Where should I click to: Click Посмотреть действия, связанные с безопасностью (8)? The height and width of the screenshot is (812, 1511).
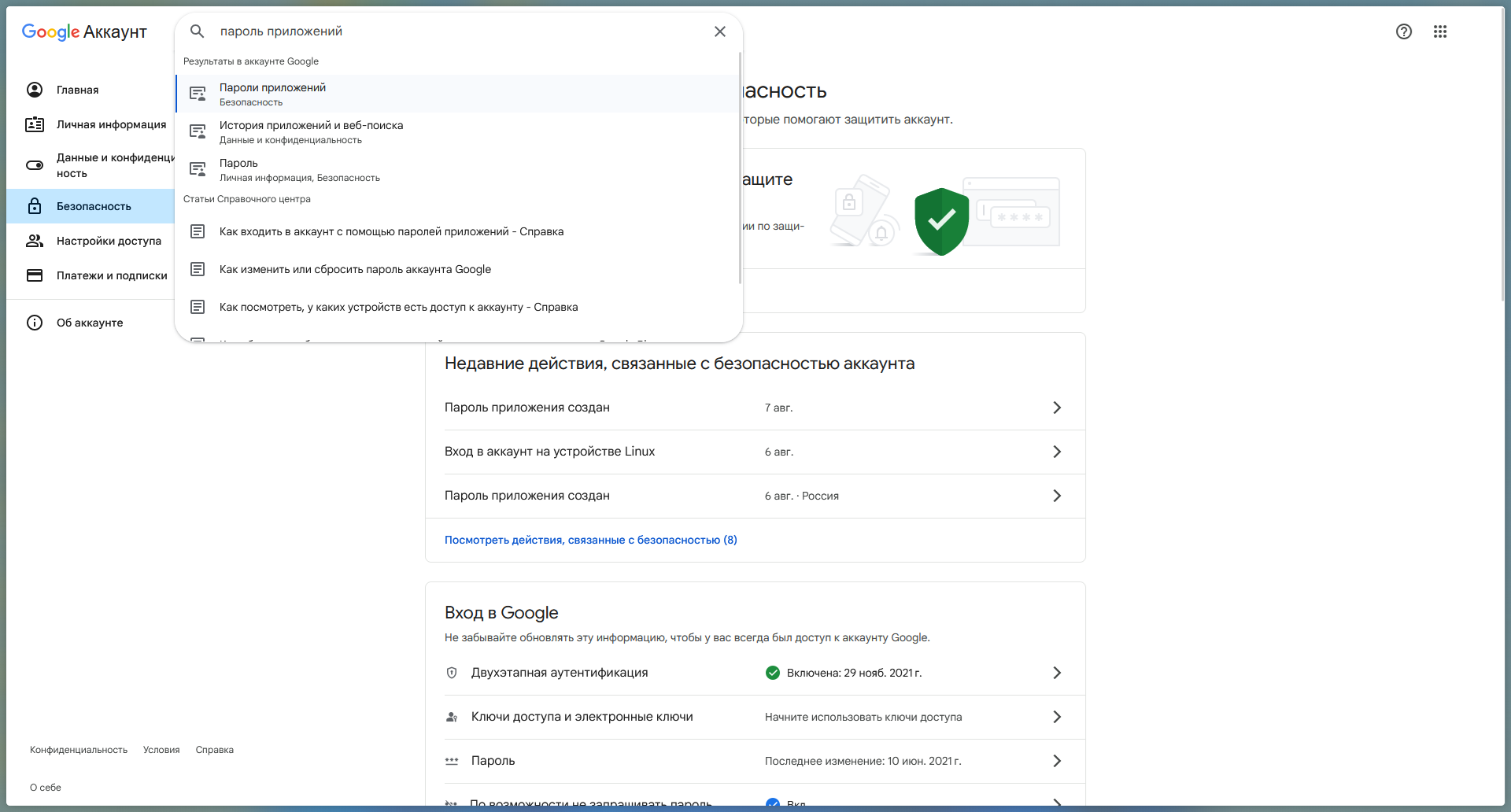point(591,540)
